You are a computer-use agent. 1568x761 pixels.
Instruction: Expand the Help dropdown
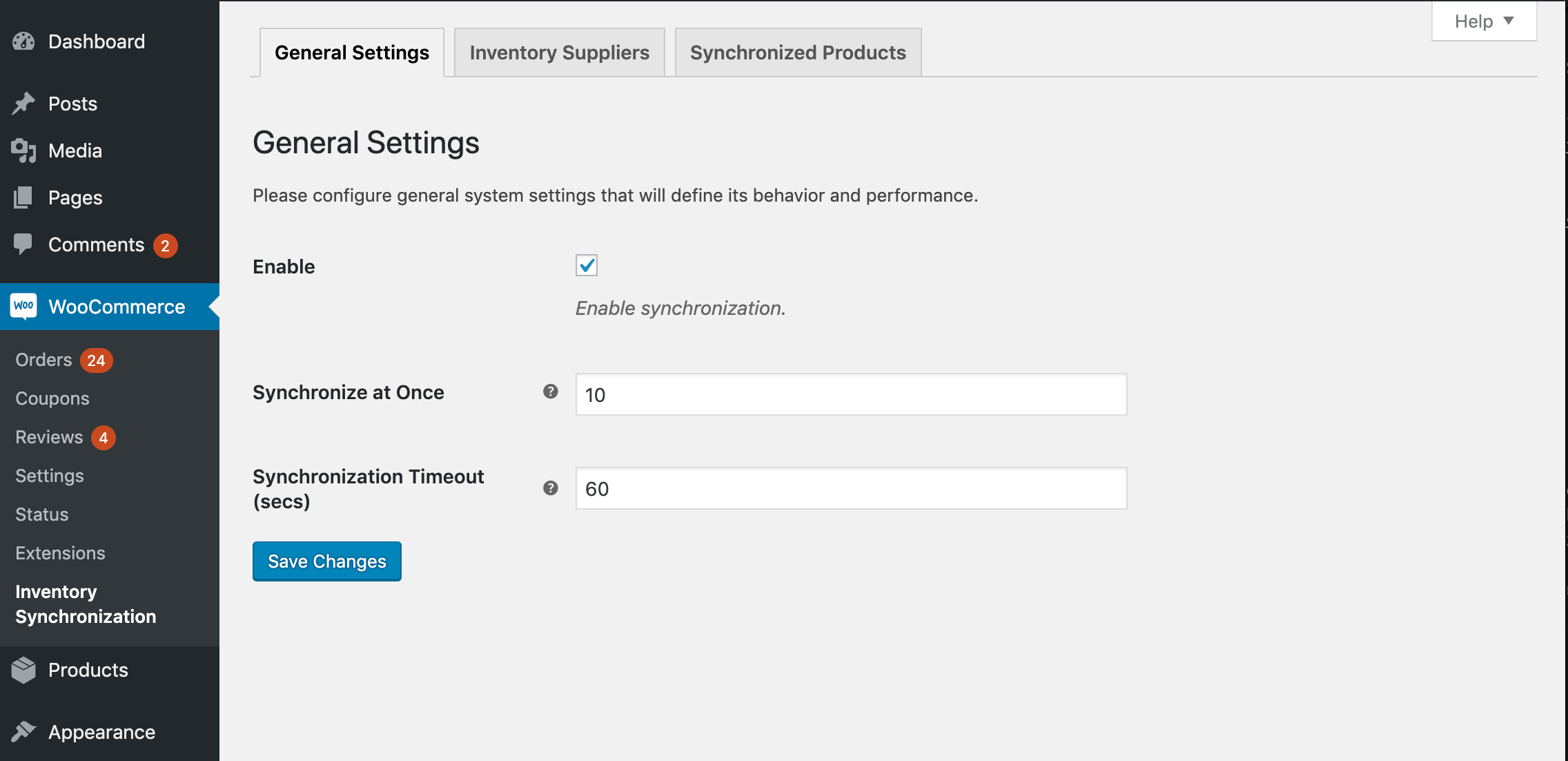(1484, 21)
